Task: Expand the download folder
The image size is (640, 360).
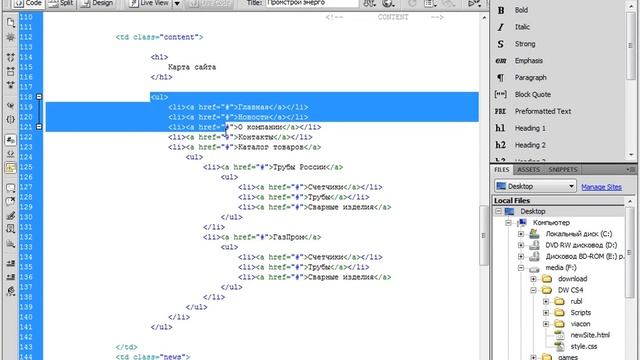Action: (x=533, y=279)
